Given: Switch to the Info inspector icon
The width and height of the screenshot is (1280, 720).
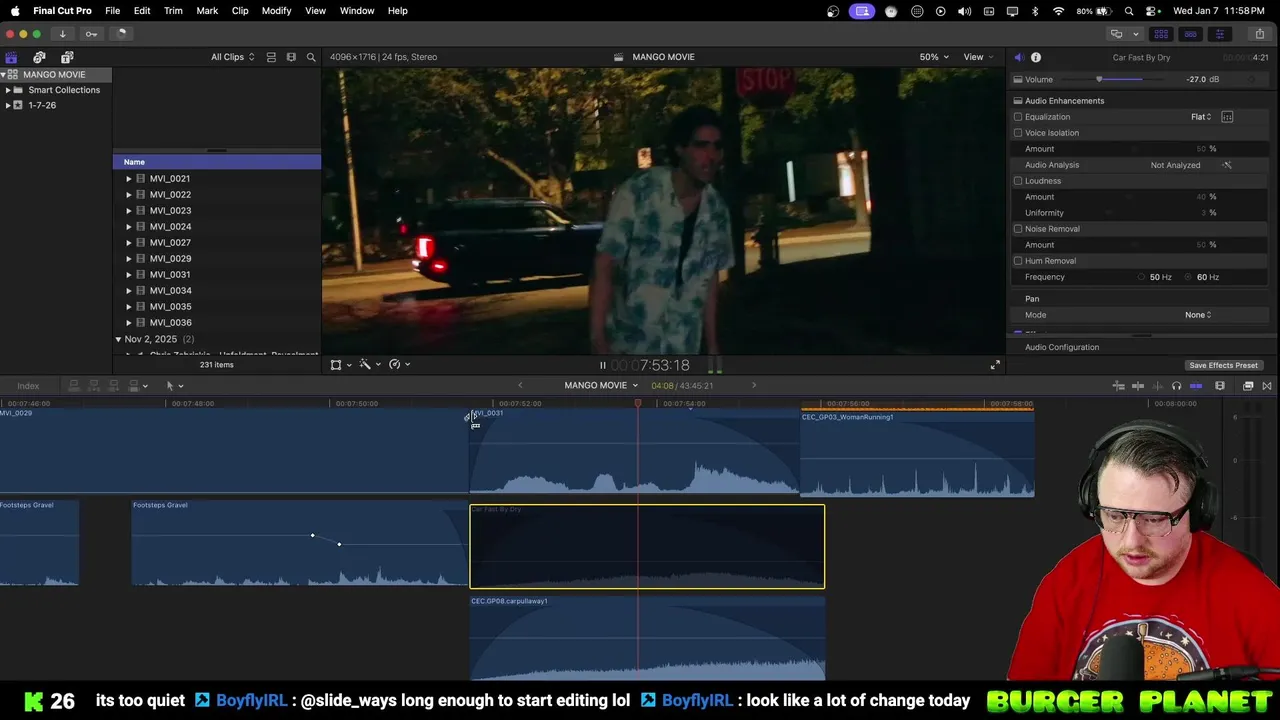Looking at the screenshot, I should pyautogui.click(x=1036, y=57).
